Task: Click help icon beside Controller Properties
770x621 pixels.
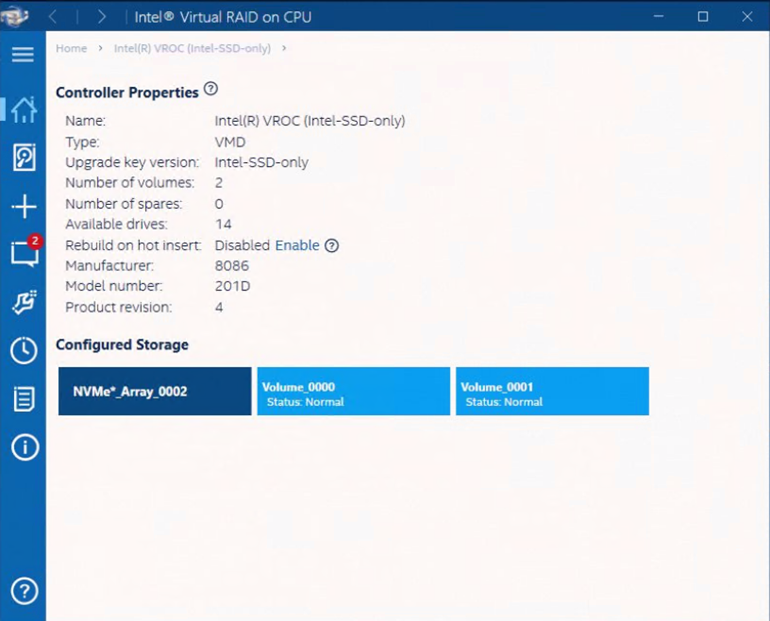Action: (x=210, y=89)
